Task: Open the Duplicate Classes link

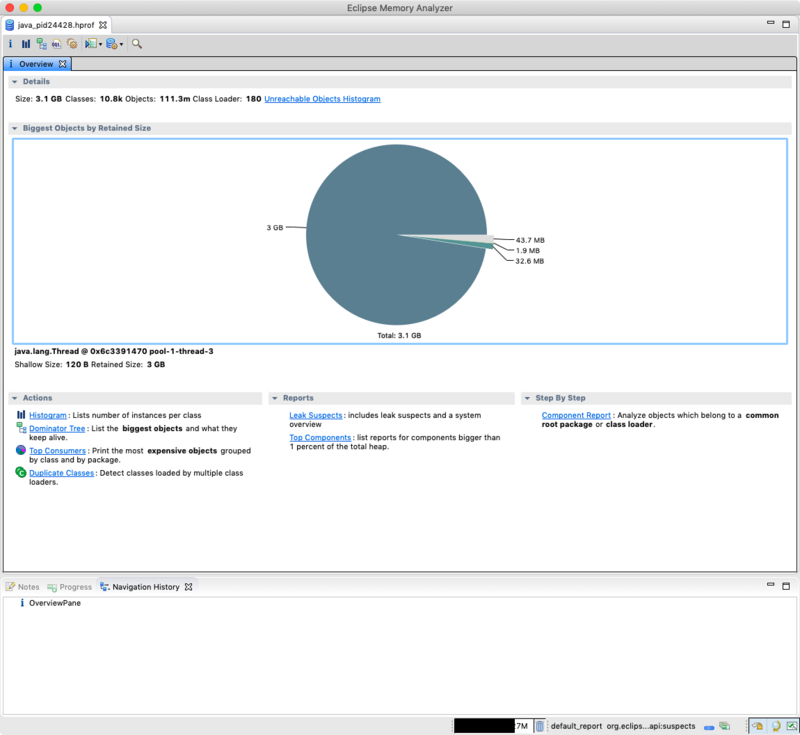Action: [x=61, y=473]
